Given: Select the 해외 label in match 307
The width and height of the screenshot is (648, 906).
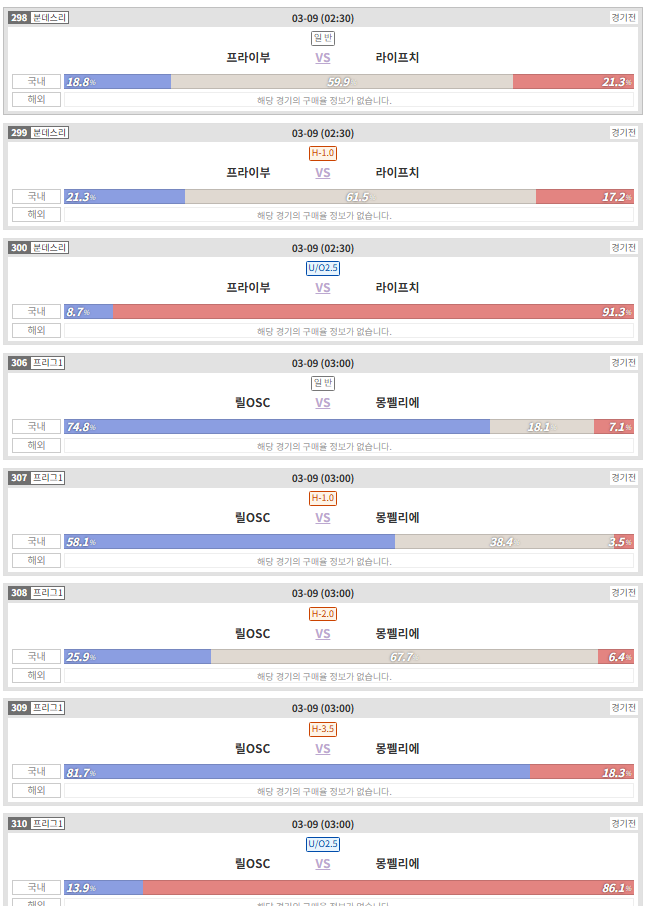Looking at the screenshot, I should (x=36, y=560).
